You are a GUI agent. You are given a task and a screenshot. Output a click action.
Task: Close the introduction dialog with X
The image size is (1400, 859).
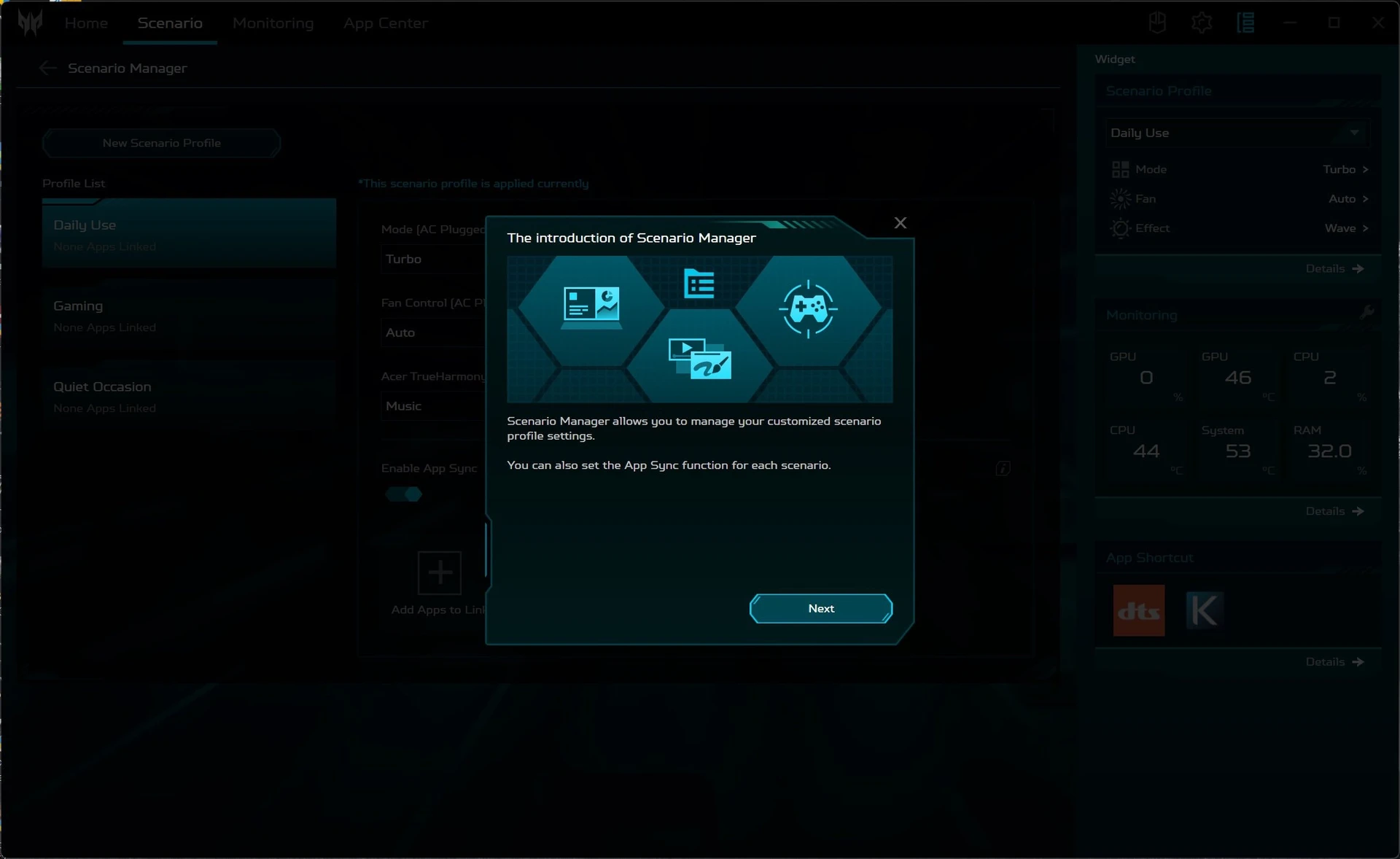coord(901,223)
